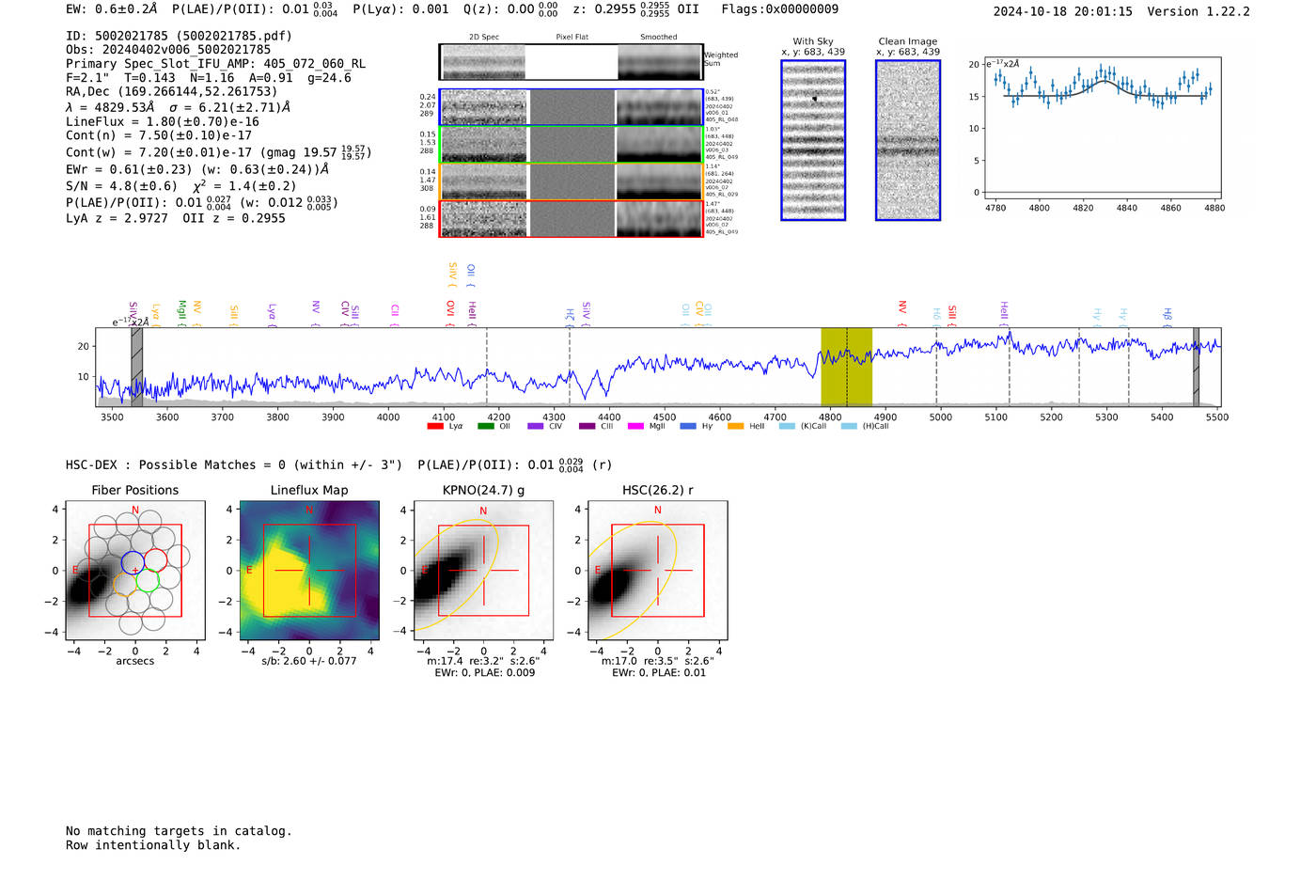
Task: Click the 'Cont(n) = 7.50(±0.10)e-17' line
Action: click(x=159, y=135)
